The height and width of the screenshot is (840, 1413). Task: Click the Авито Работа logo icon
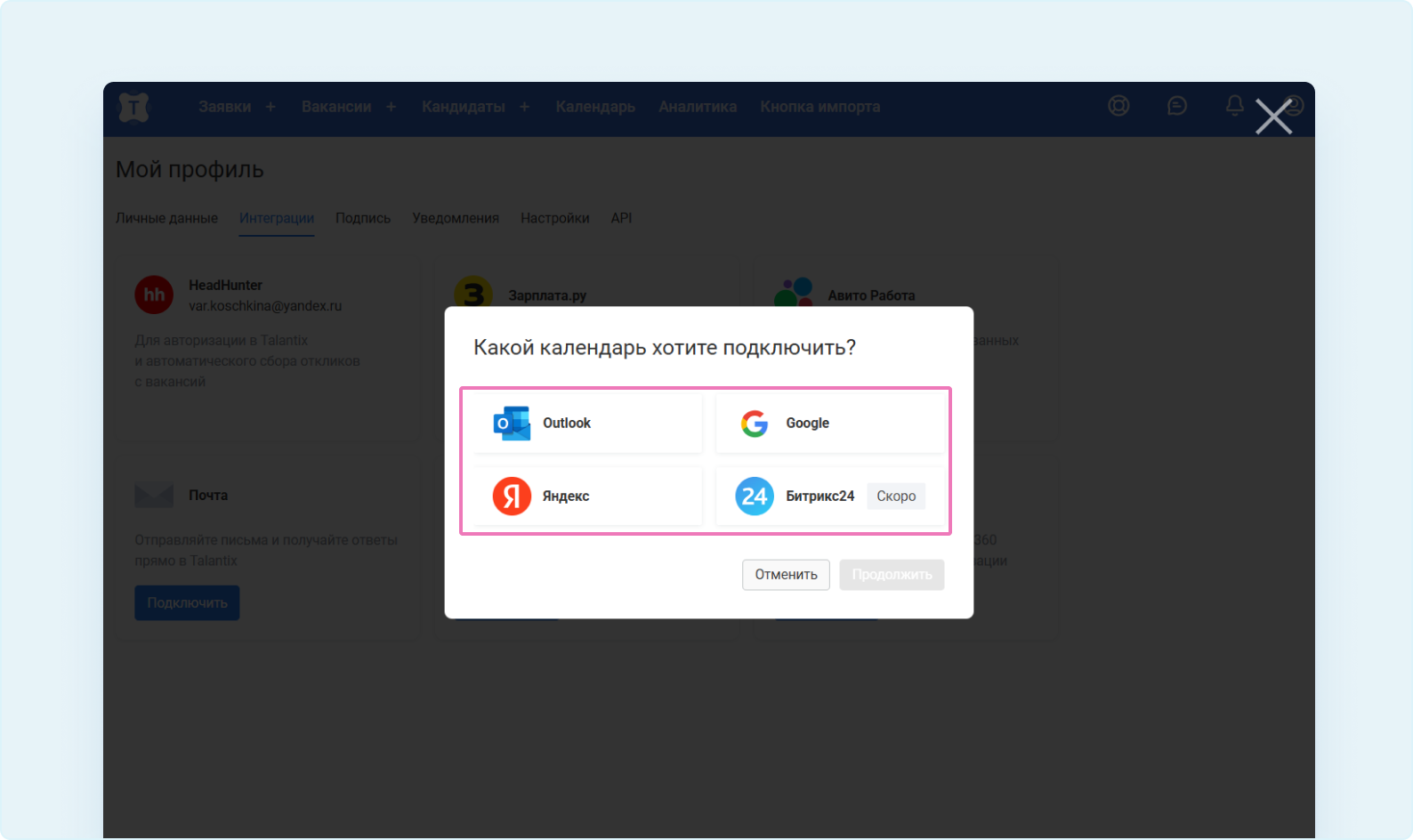pos(794,292)
